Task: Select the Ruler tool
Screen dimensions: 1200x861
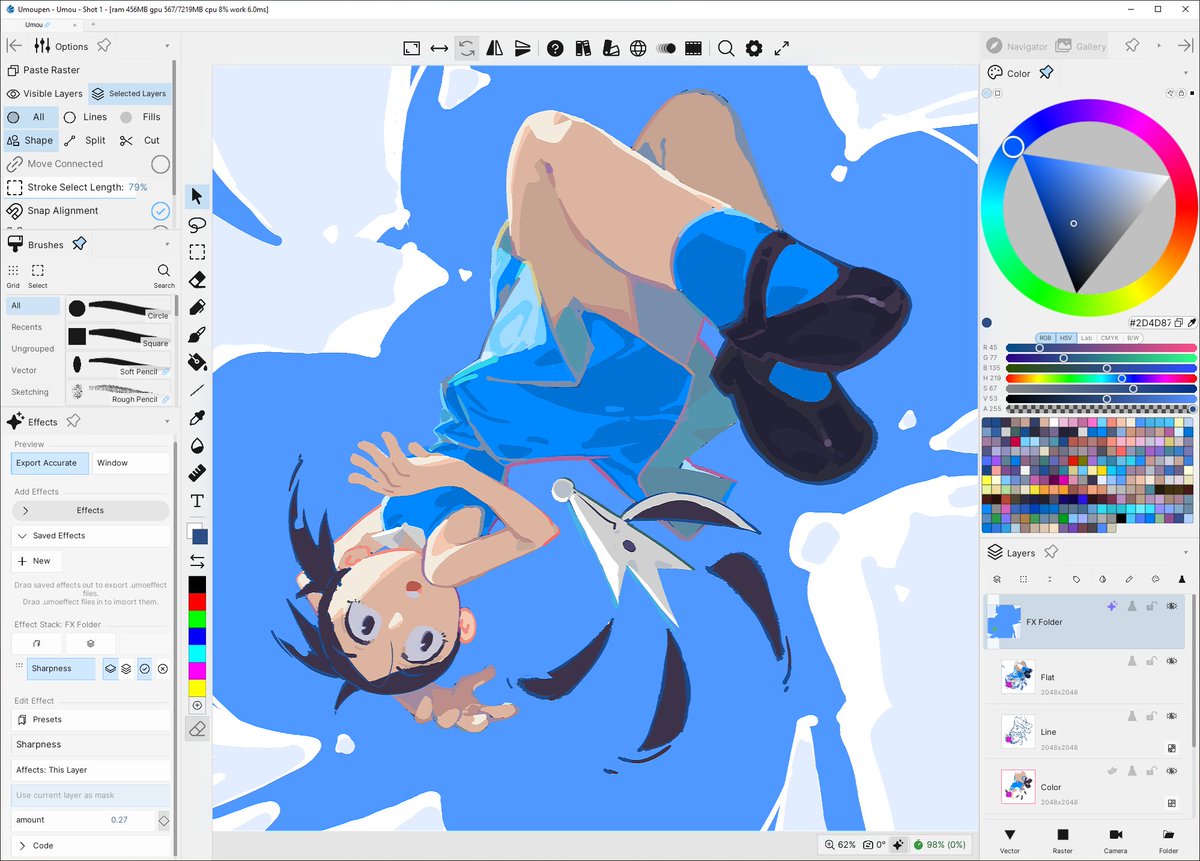Action: click(x=197, y=473)
